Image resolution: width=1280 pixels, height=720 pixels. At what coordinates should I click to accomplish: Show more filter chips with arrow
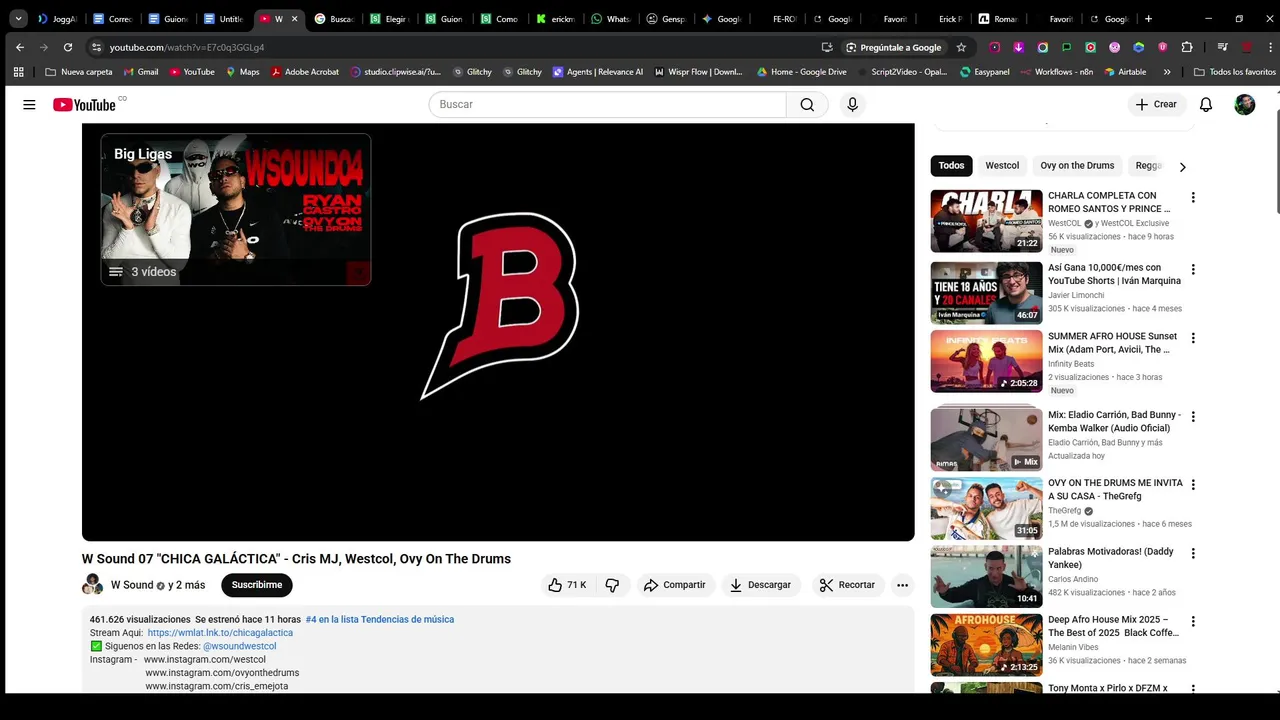click(1182, 167)
